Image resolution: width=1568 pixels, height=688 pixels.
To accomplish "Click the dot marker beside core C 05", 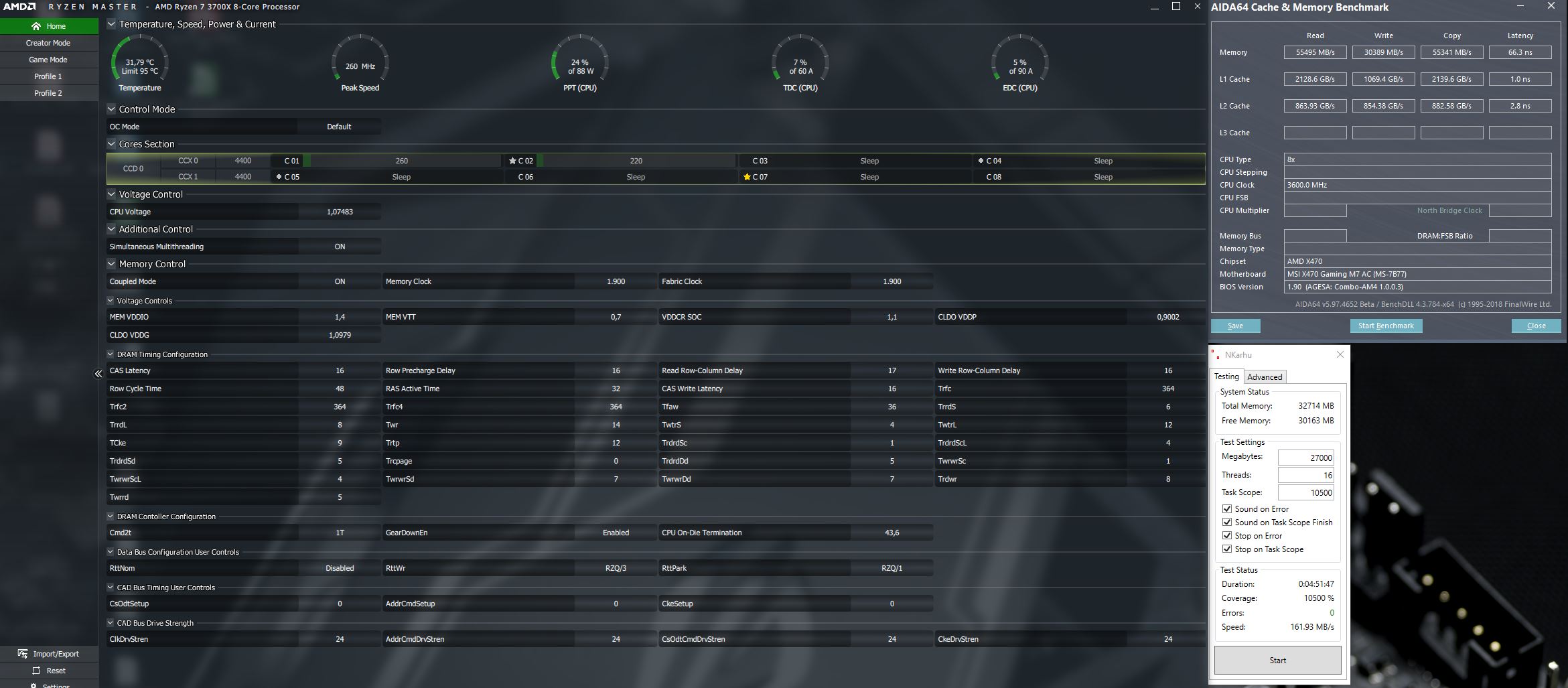I will [x=279, y=177].
